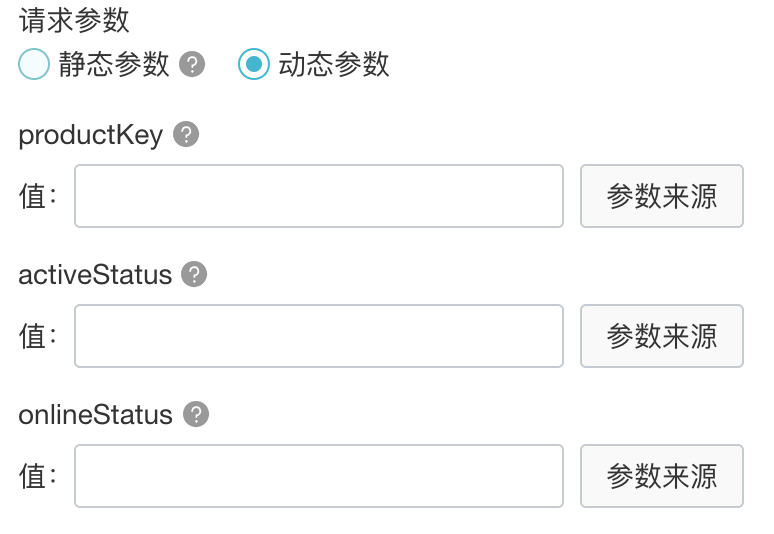Click the 动态参数 label text
774x534 pixels.
tap(334, 65)
